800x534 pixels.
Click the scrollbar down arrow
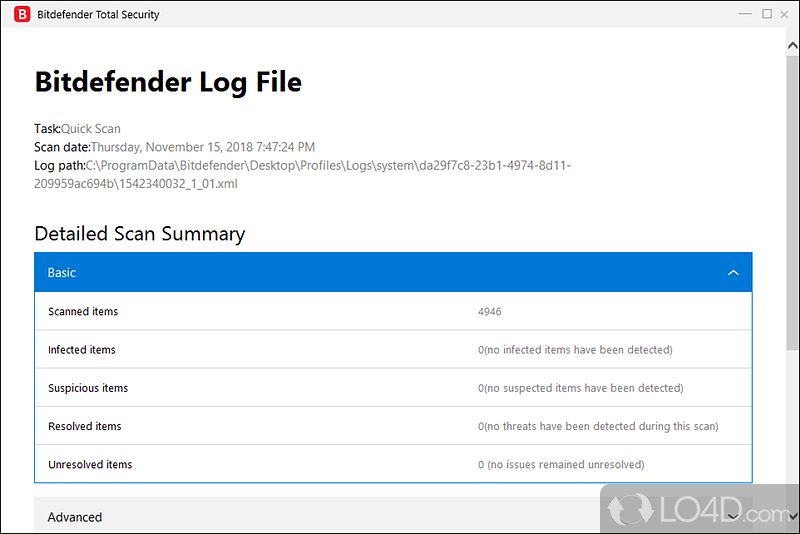point(792,517)
